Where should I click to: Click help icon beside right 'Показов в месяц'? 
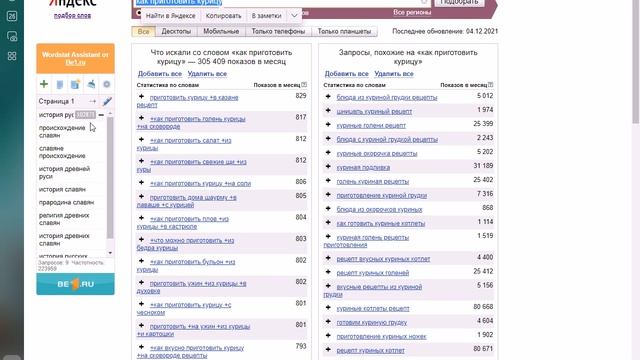click(491, 84)
